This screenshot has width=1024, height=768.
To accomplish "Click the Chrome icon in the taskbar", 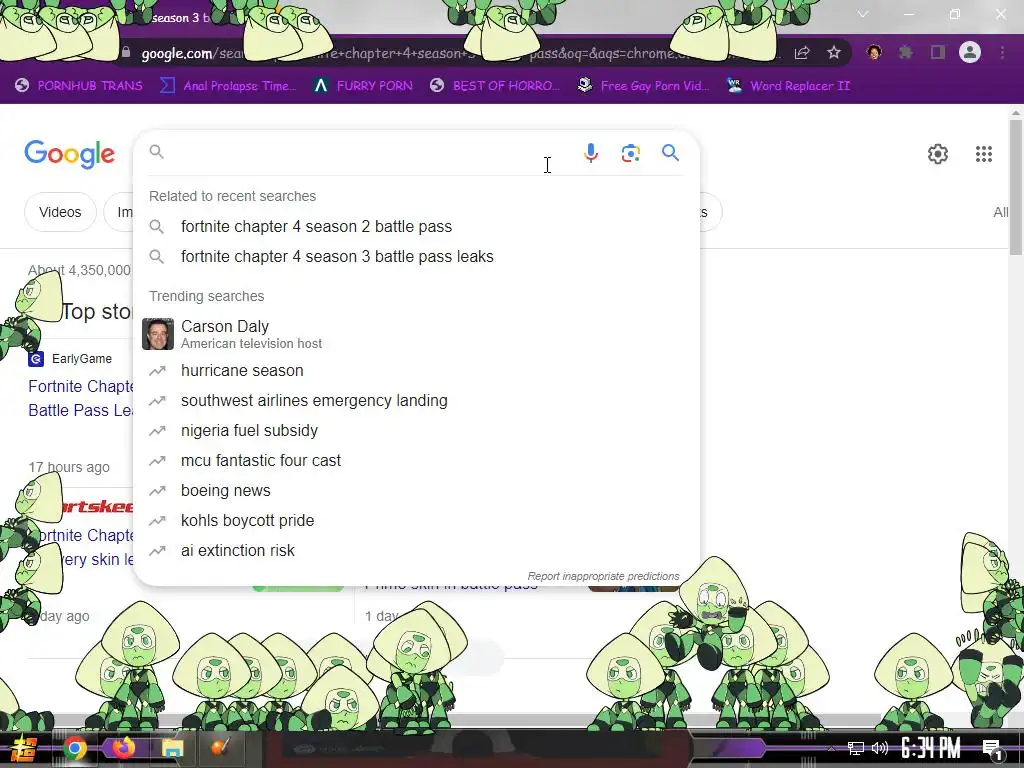I will 74,748.
